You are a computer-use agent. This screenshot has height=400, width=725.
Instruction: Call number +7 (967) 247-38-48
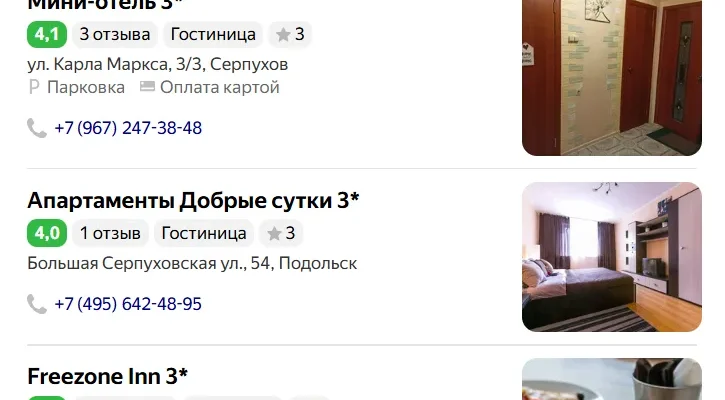128,128
